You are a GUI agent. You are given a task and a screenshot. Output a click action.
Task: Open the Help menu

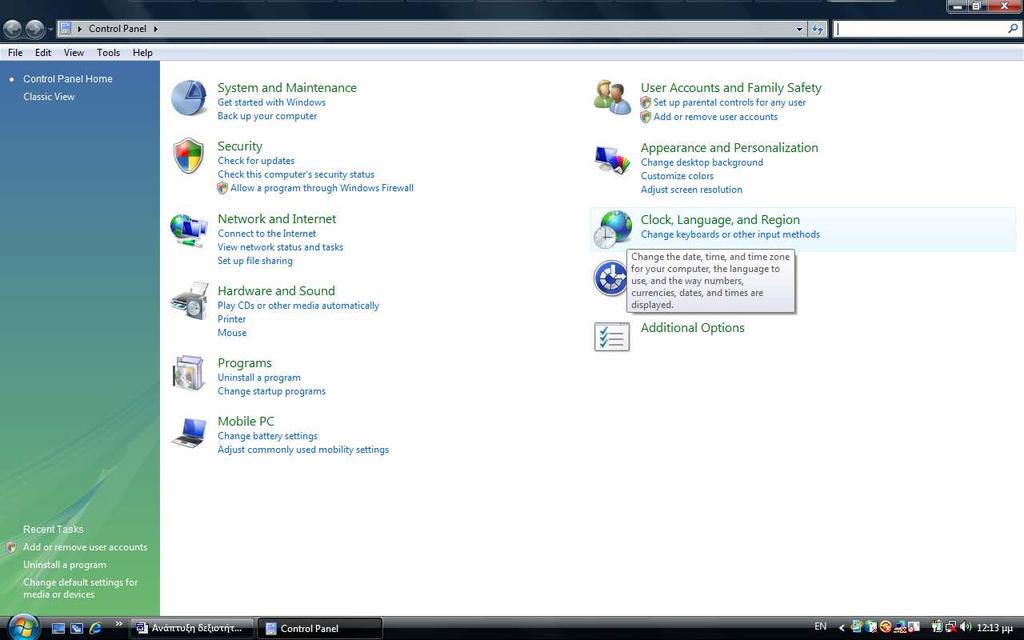[142, 53]
